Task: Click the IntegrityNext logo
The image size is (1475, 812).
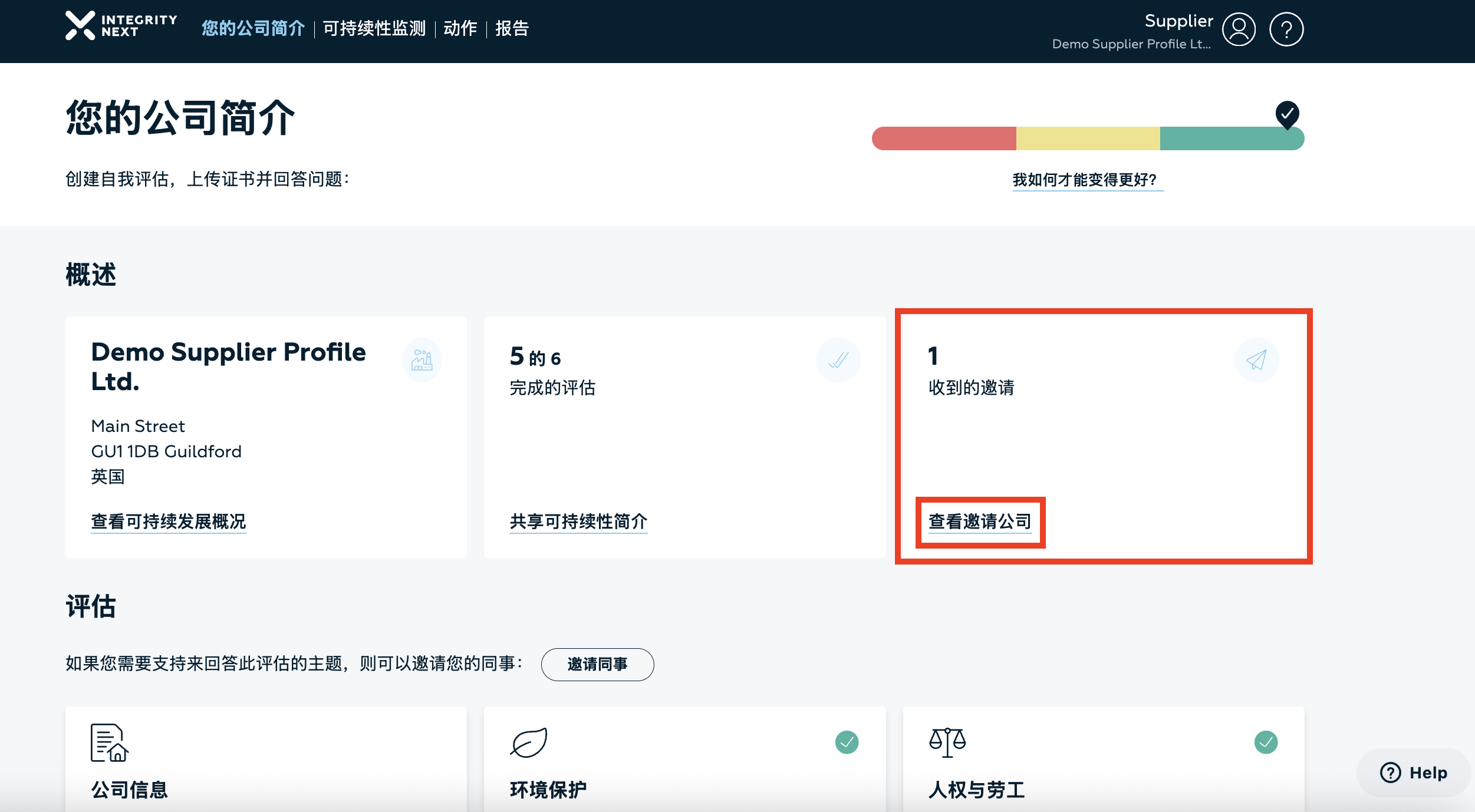Action: pos(121,26)
